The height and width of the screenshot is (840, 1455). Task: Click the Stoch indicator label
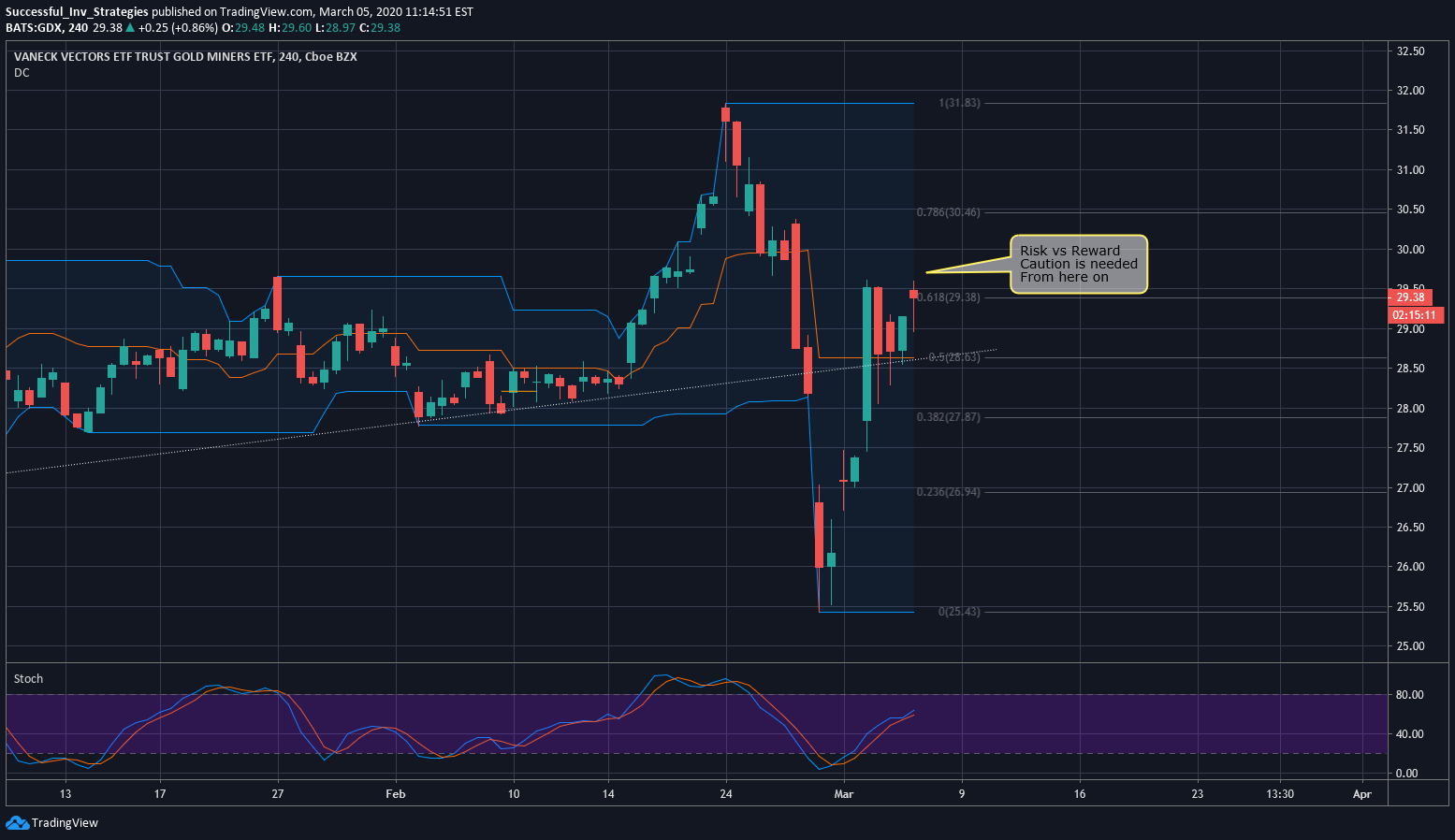(28, 679)
